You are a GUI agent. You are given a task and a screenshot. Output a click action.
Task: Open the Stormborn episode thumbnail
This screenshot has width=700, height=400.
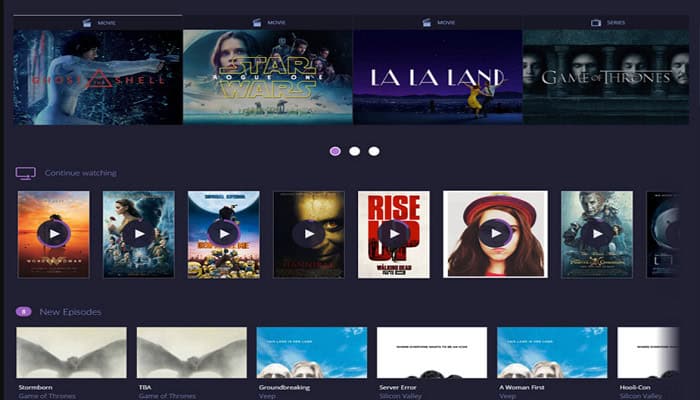click(71, 353)
